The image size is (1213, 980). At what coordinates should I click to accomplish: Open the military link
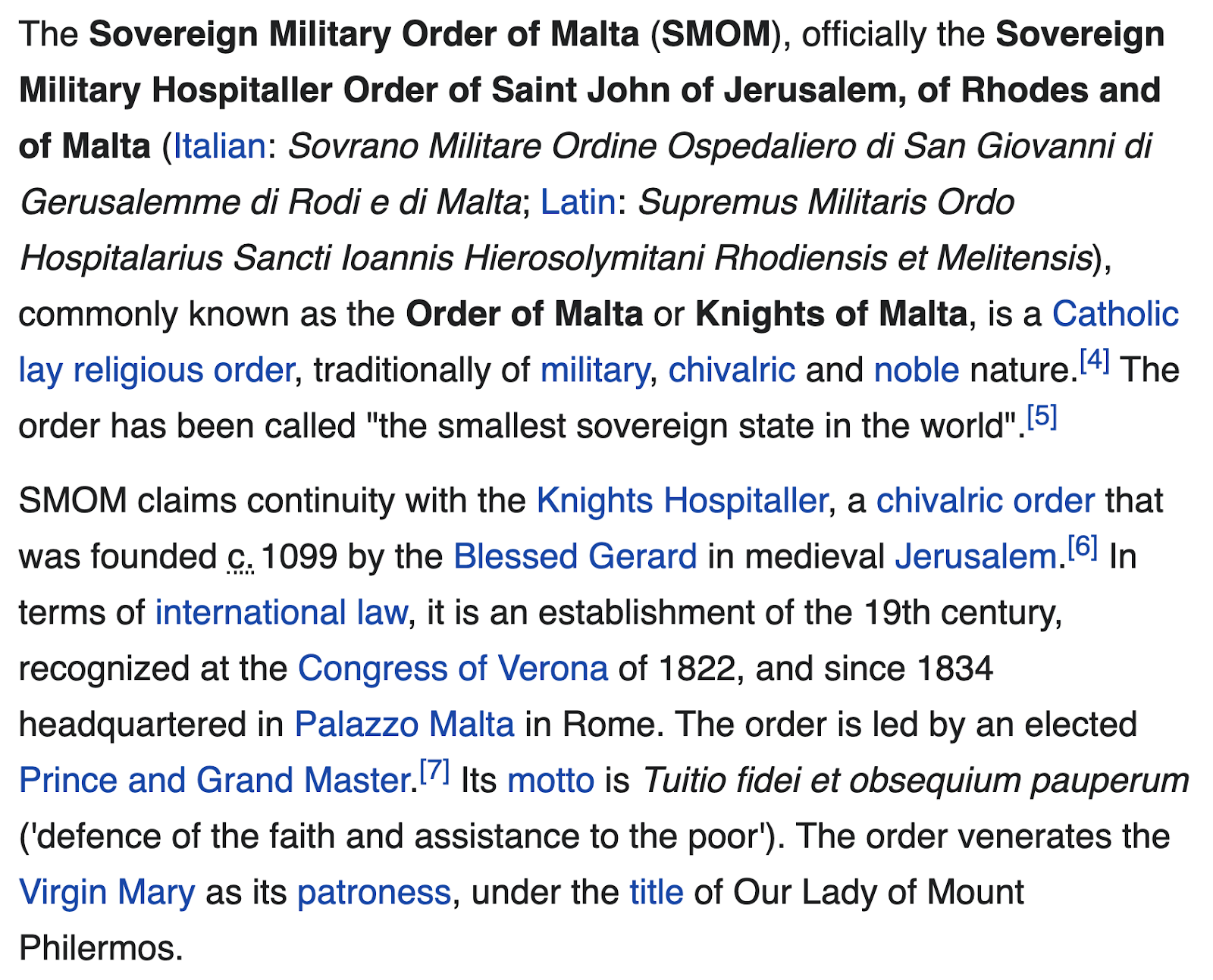[594, 370]
